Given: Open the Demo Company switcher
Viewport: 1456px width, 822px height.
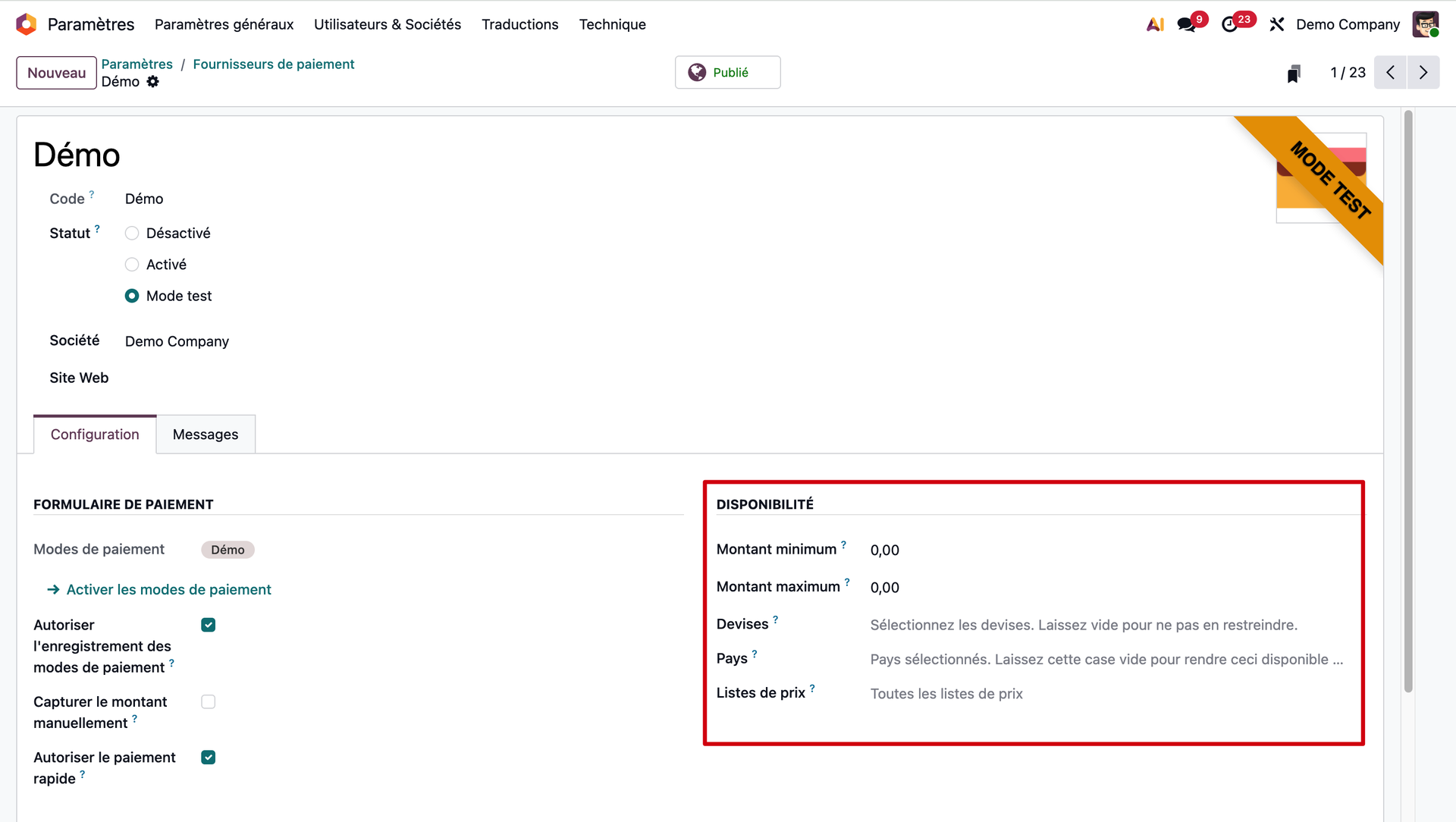Looking at the screenshot, I should click(x=1348, y=24).
